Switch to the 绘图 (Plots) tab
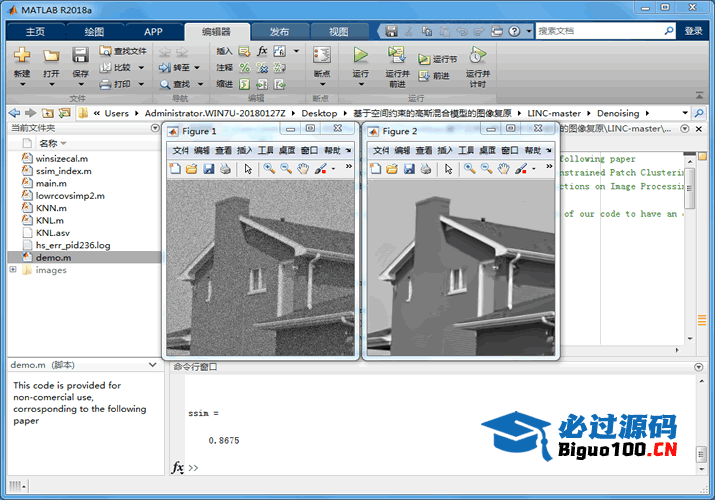The image size is (715, 500). pyautogui.click(x=94, y=31)
